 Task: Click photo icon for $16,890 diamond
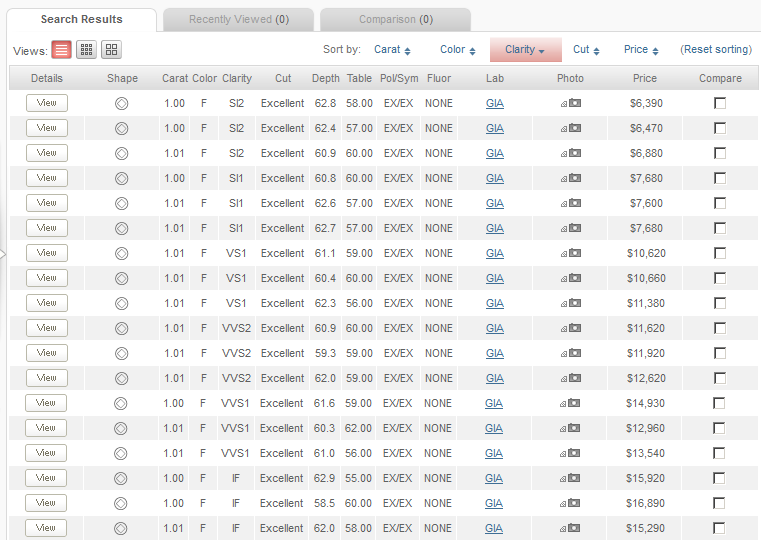tap(570, 503)
